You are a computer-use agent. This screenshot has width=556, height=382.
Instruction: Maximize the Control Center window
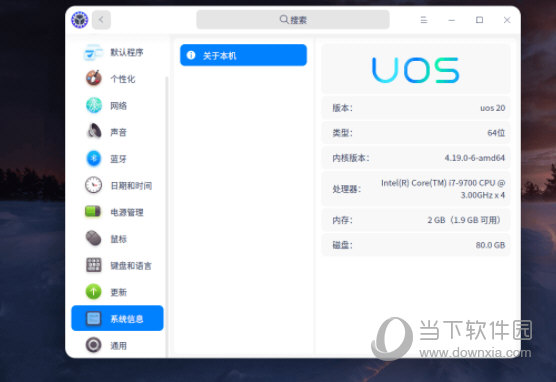pyautogui.click(x=479, y=20)
